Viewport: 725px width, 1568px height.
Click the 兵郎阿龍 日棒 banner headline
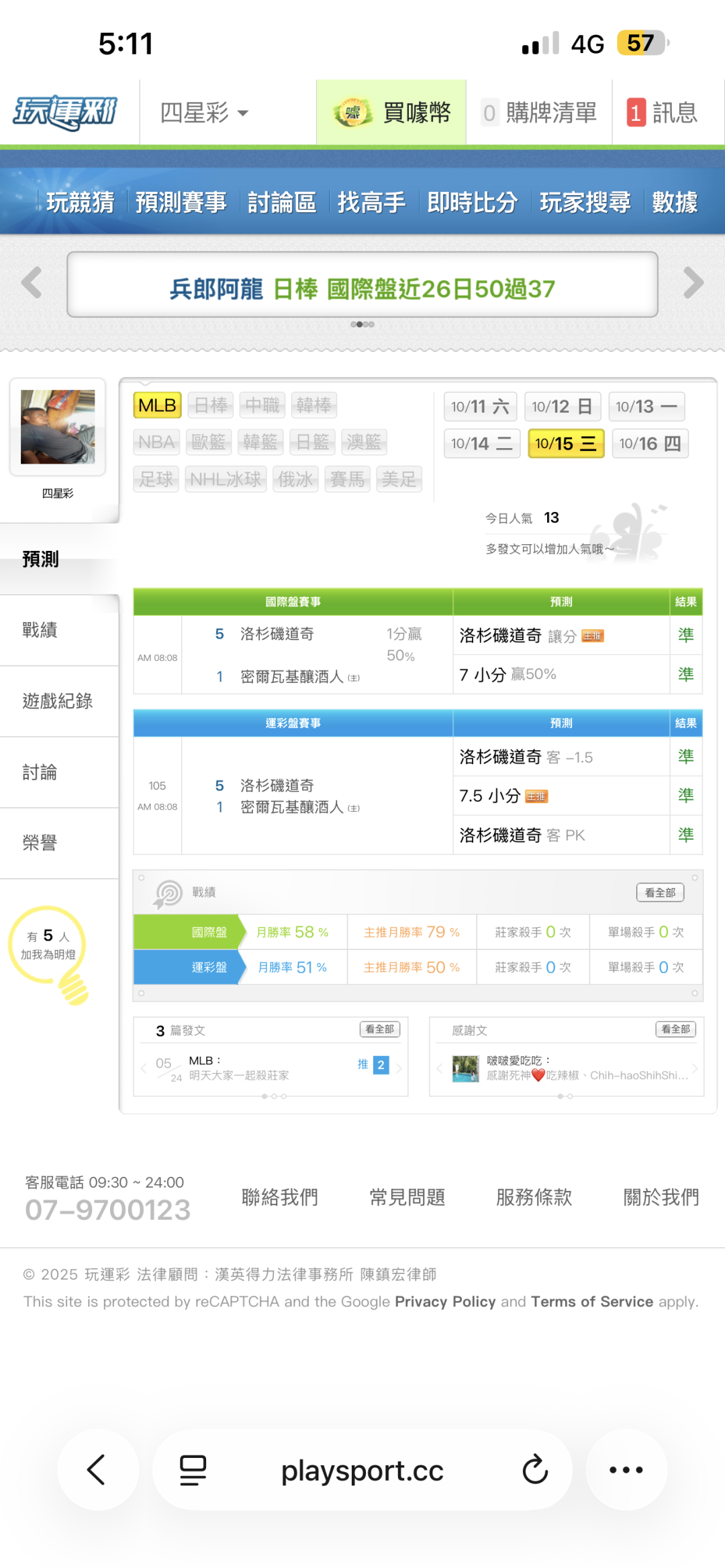pyautogui.click(x=362, y=289)
